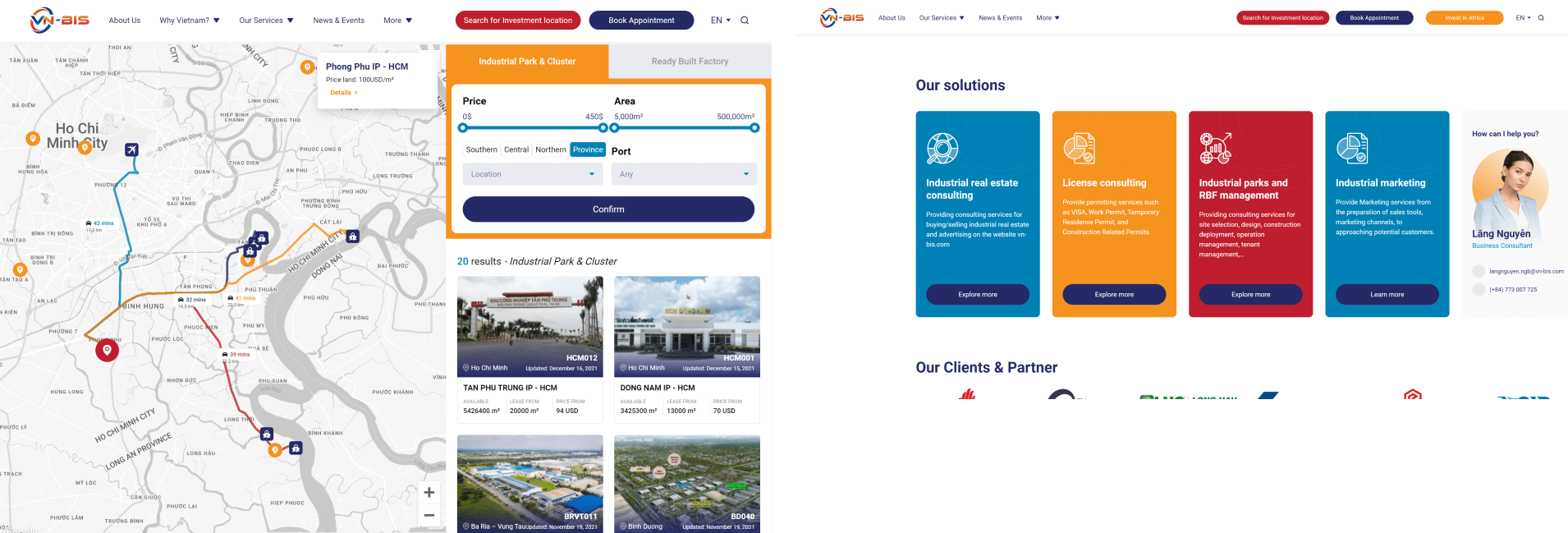Image resolution: width=1568 pixels, height=533 pixels.
Task: Open the Port Any dropdown
Action: (x=684, y=174)
